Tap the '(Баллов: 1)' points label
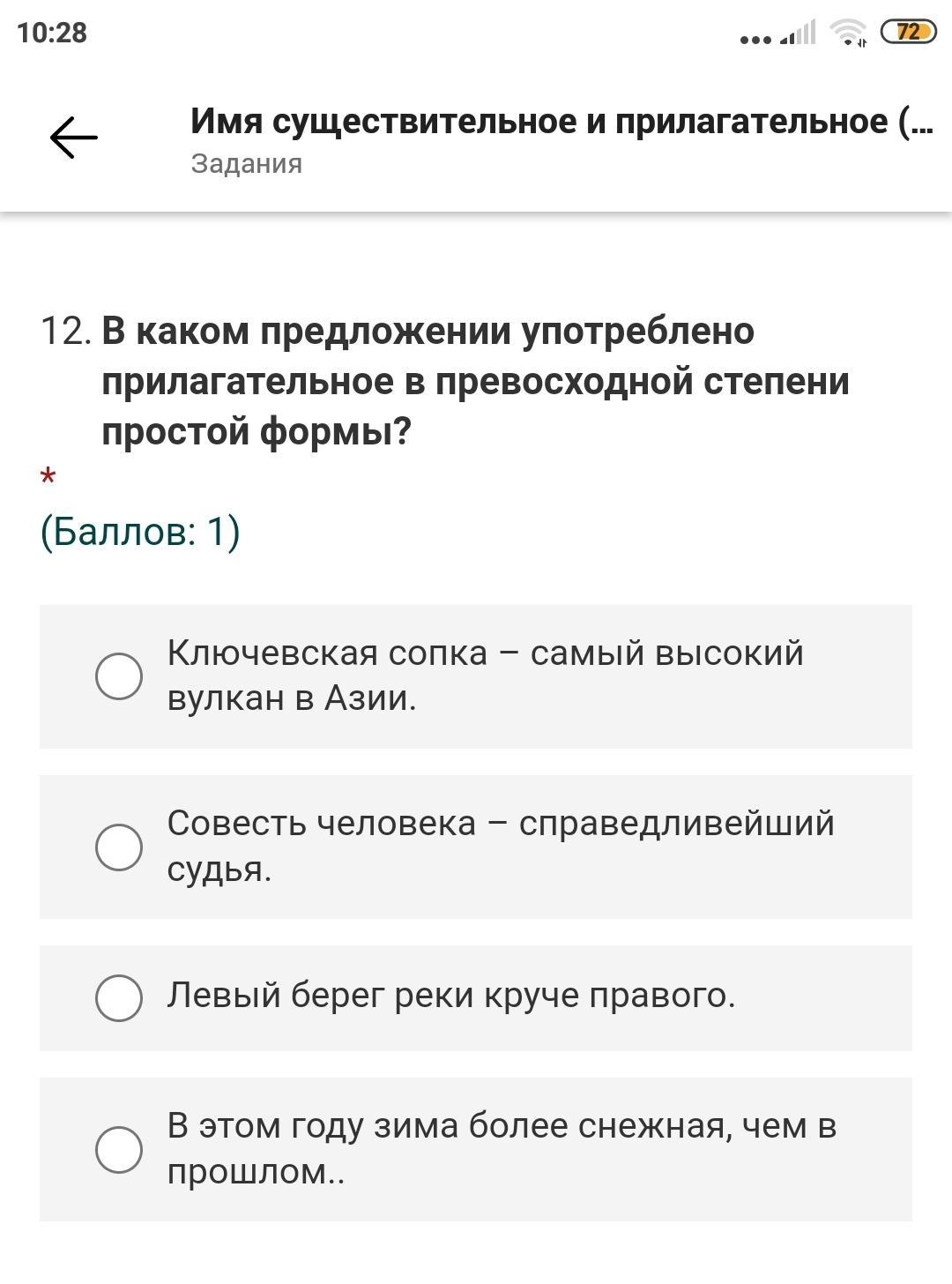 140,532
